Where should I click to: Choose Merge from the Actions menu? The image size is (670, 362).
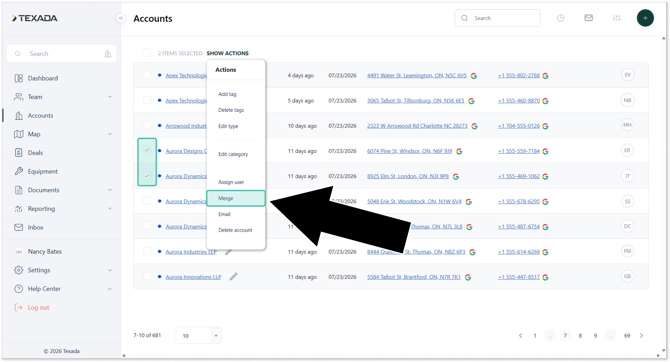click(x=236, y=198)
